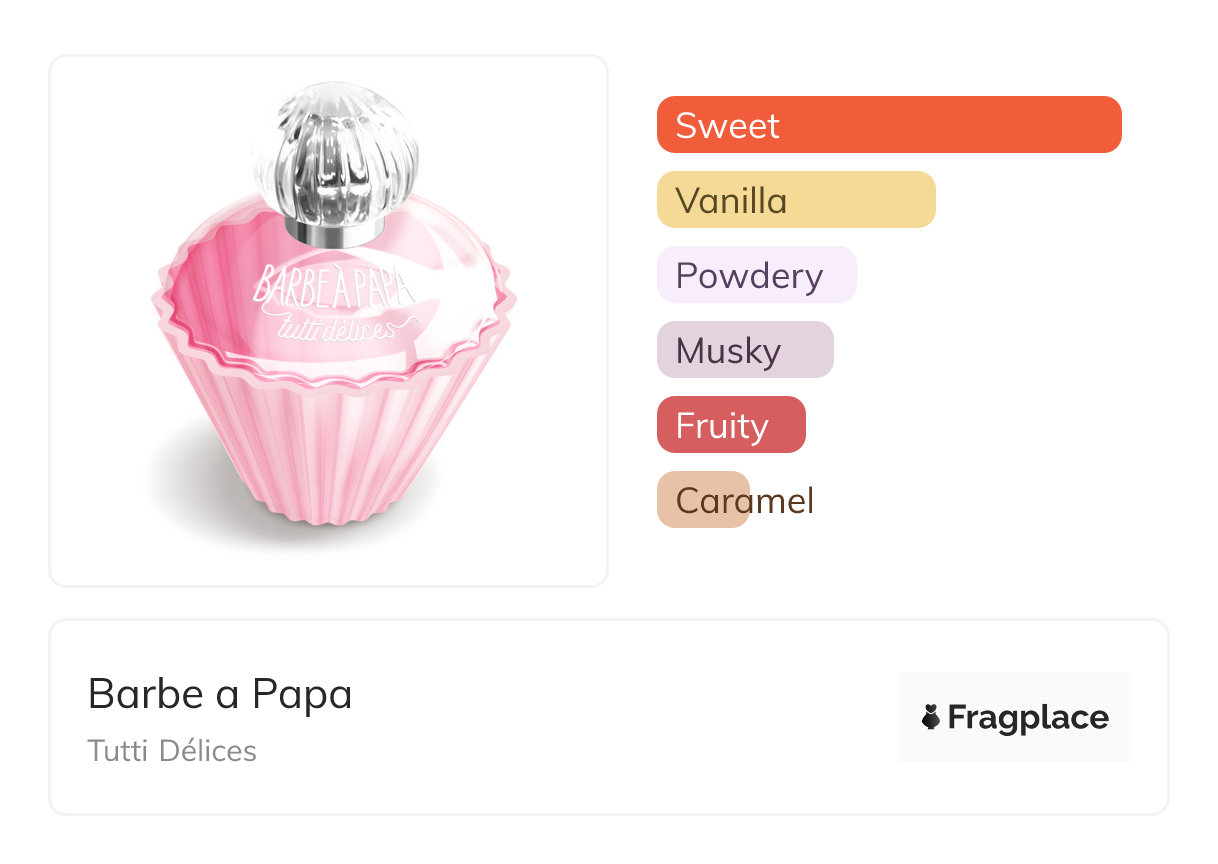Click the Fragplace logo icon
Viewport: 1218px width, 864px height.
tap(931, 717)
